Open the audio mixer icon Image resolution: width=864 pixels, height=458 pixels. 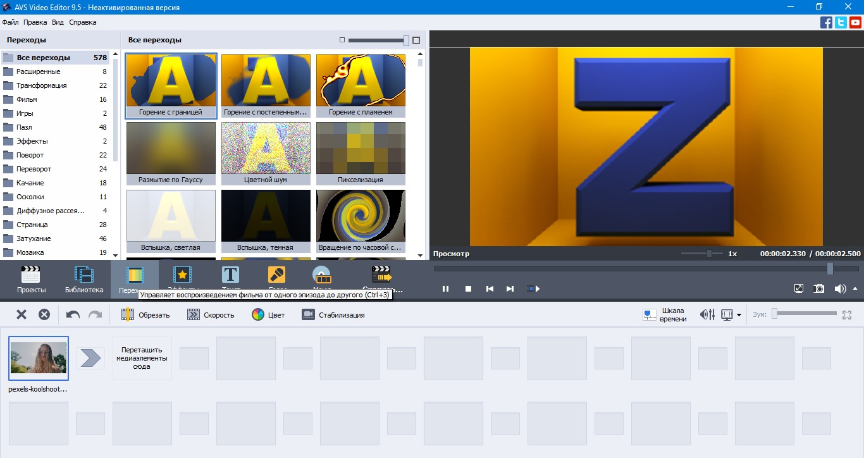pos(708,315)
